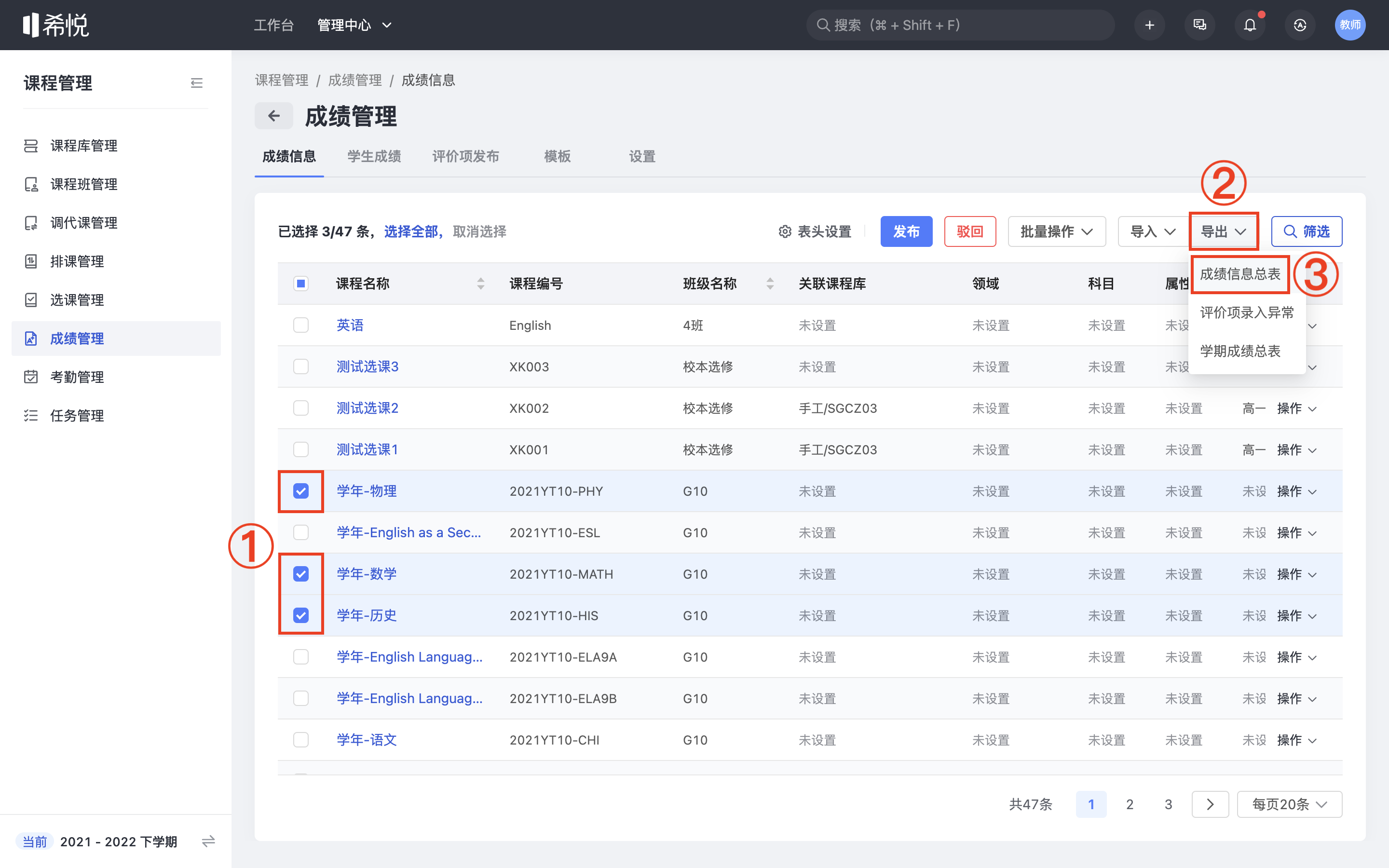The image size is (1389, 868).
Task: Expand 操作 menu for 测试选课2 row
Action: [1296, 408]
